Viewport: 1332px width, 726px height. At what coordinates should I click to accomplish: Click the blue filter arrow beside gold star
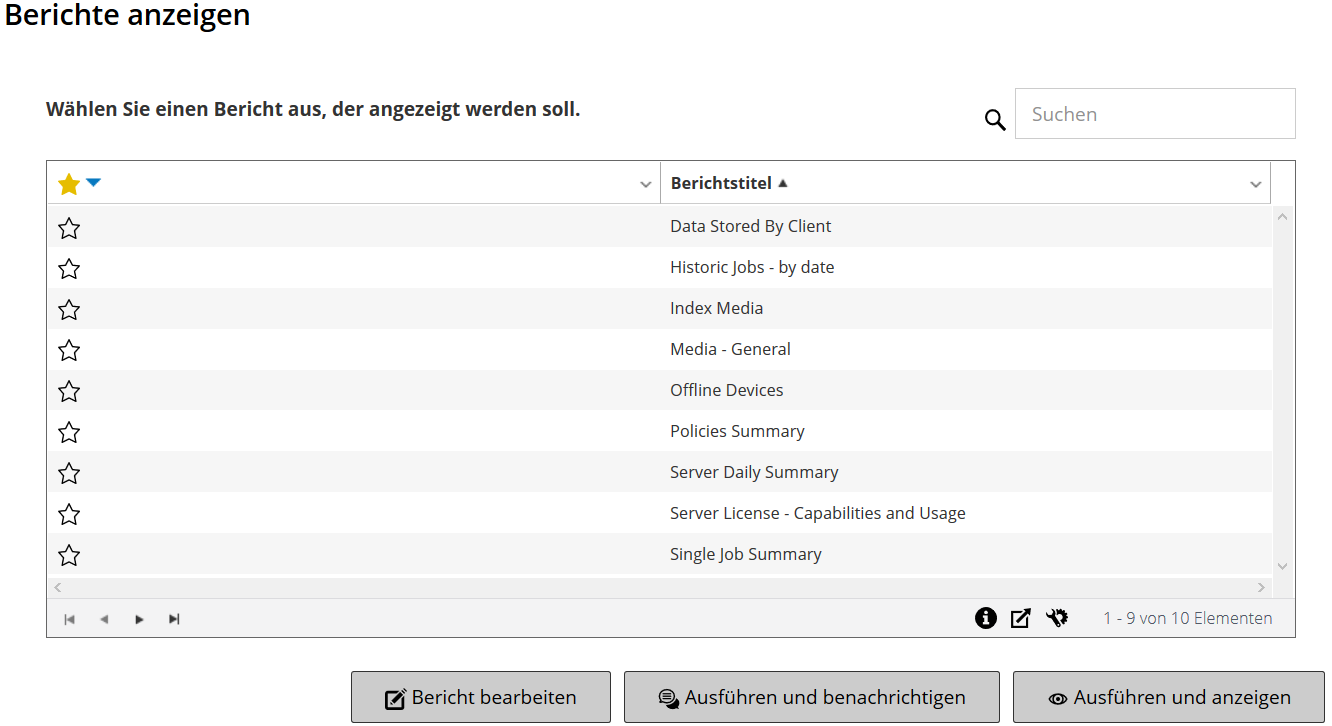tap(93, 182)
